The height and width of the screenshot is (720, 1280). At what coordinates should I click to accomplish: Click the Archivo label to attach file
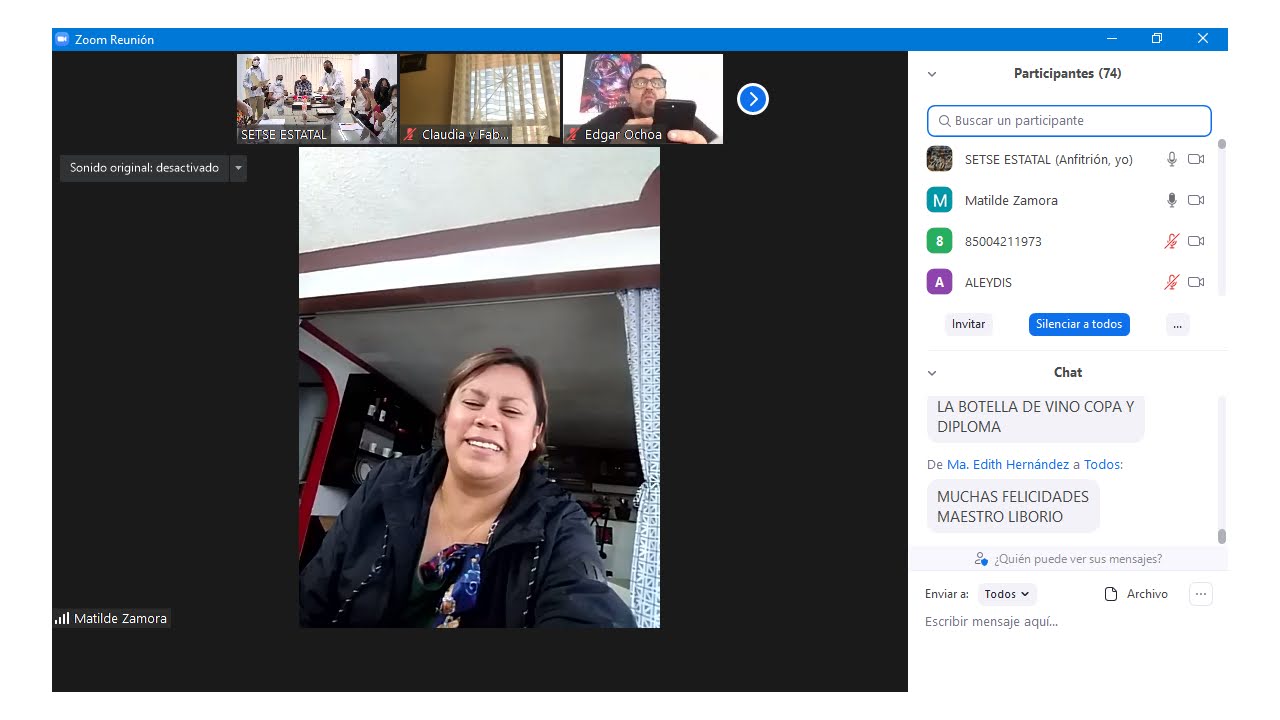(x=1147, y=594)
